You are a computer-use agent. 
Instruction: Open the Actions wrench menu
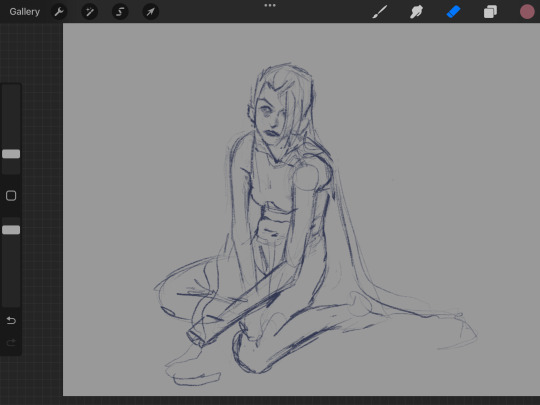pos(59,12)
